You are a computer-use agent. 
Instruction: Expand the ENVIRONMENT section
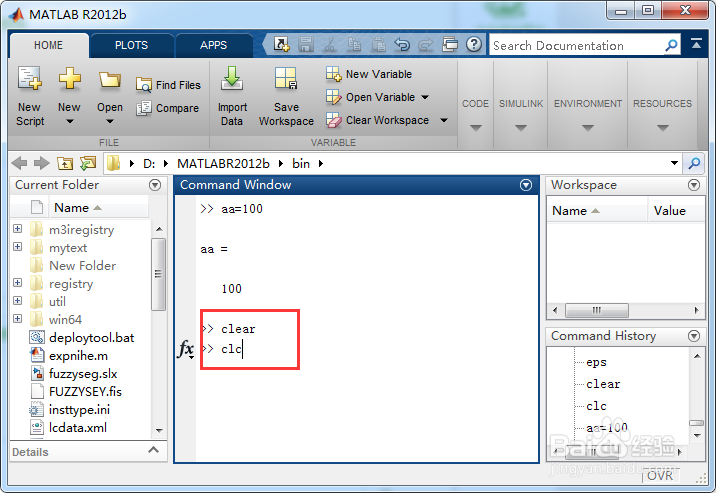click(x=588, y=128)
